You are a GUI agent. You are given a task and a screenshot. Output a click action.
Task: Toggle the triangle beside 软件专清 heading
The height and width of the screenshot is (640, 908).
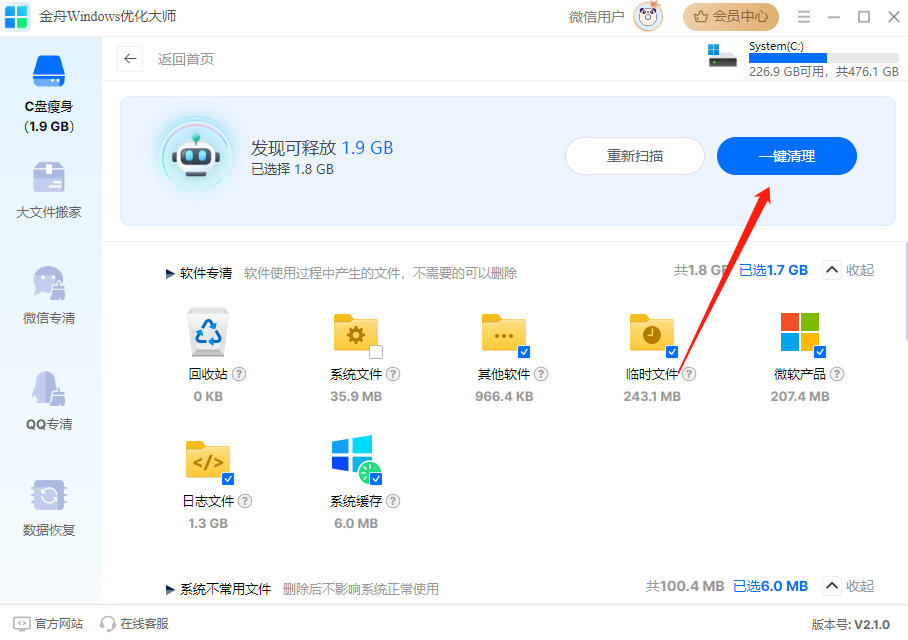(x=170, y=273)
